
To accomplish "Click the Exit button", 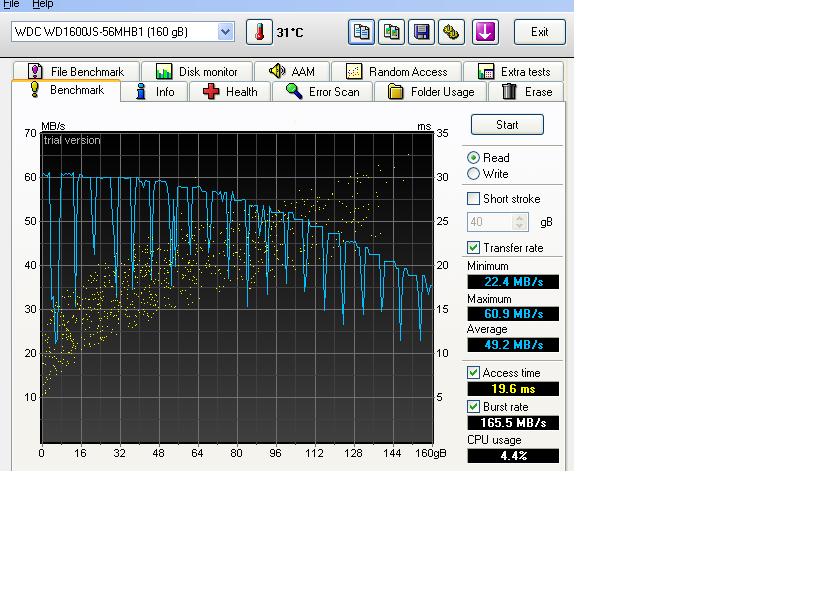I will (x=539, y=32).
